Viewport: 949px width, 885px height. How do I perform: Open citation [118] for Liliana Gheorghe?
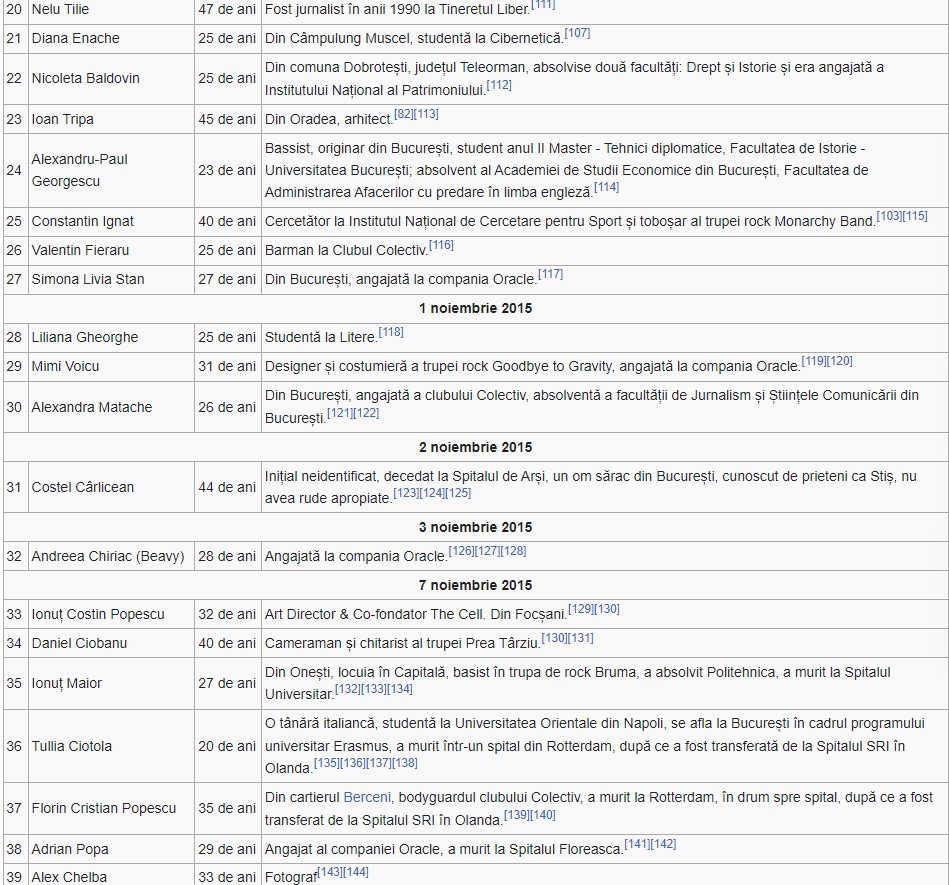click(x=391, y=332)
